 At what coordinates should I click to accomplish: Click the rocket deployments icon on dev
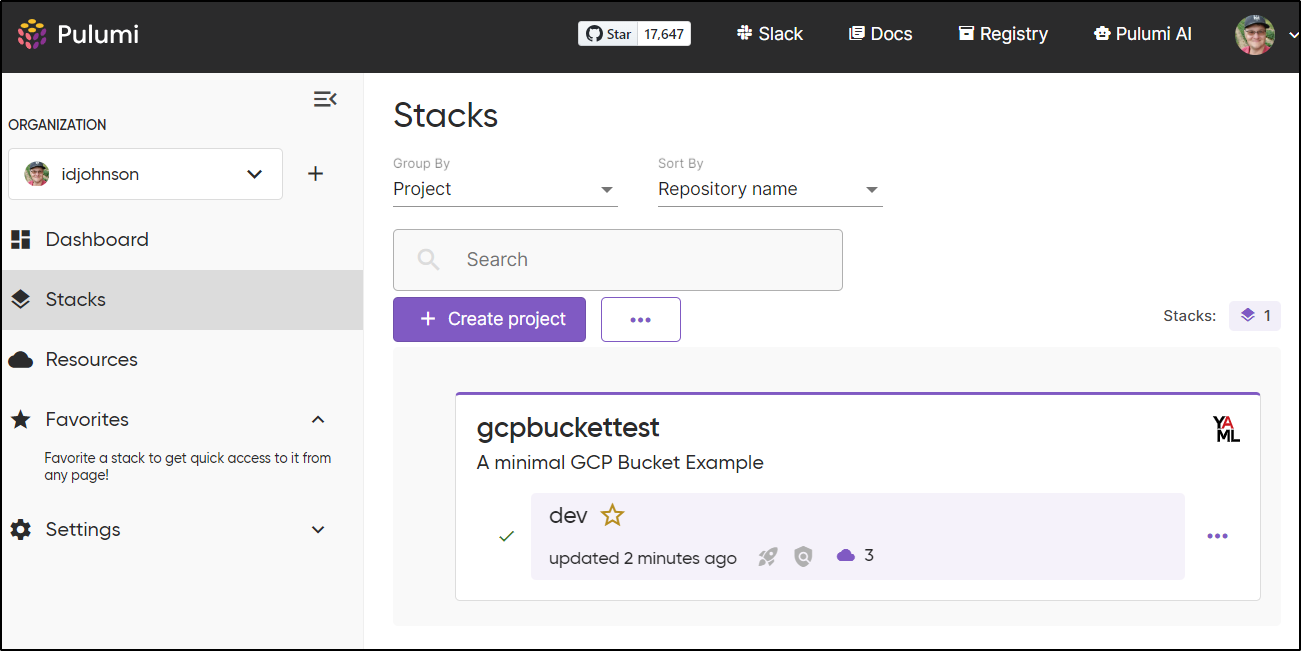pos(768,557)
